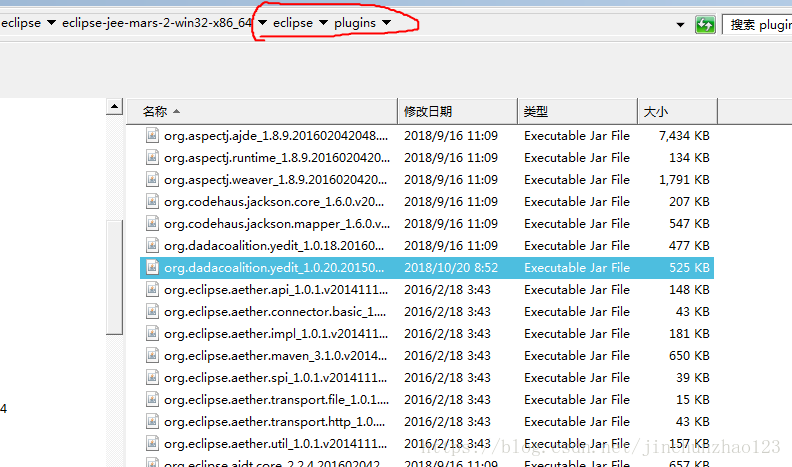Click jar icon of aether.connector.basic file
792x467 pixels.
(x=152, y=312)
